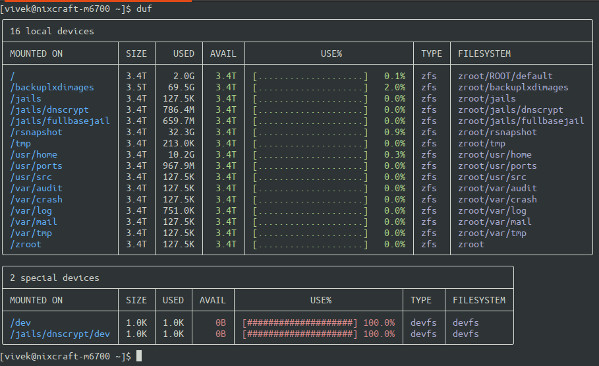This screenshot has width=599, height=366.
Task: Click the zroot/jails filesystem name
Action: [x=487, y=99]
